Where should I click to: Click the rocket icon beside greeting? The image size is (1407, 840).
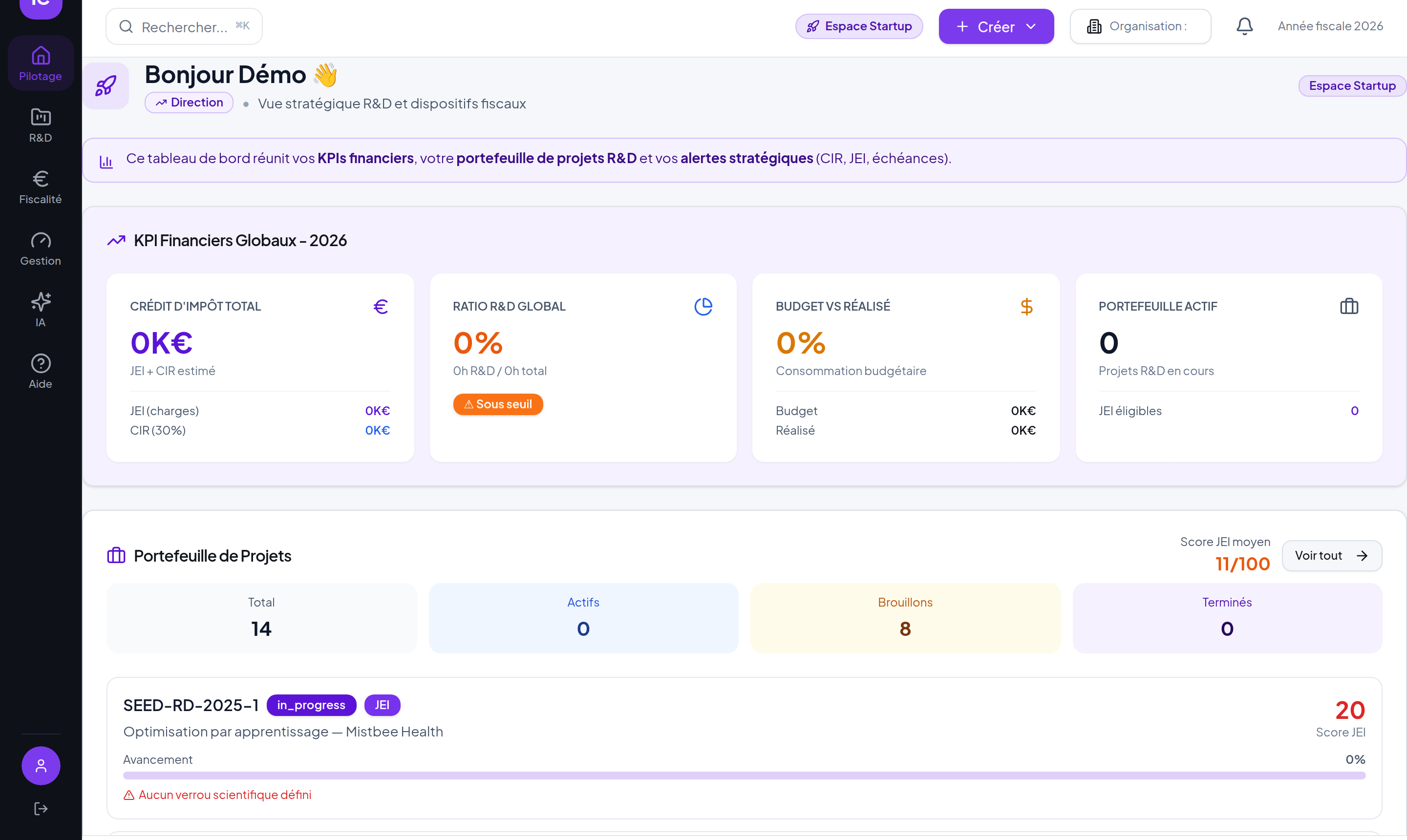pos(106,86)
